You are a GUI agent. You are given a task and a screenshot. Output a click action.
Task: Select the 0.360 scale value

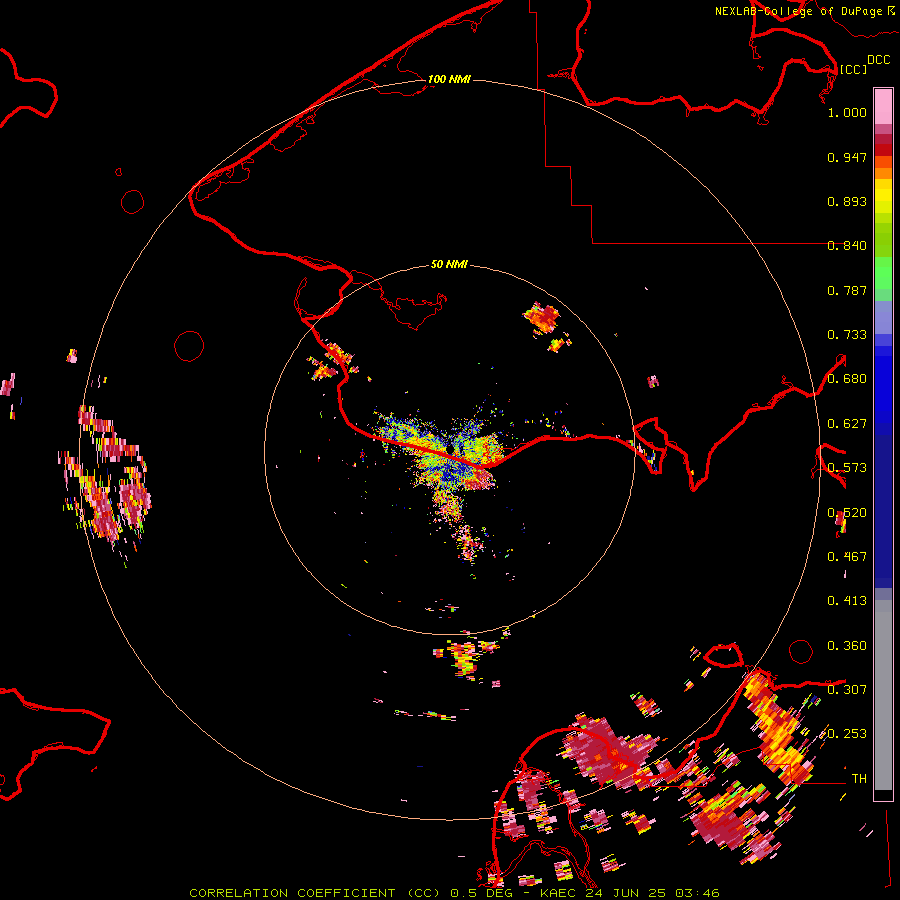click(x=847, y=646)
